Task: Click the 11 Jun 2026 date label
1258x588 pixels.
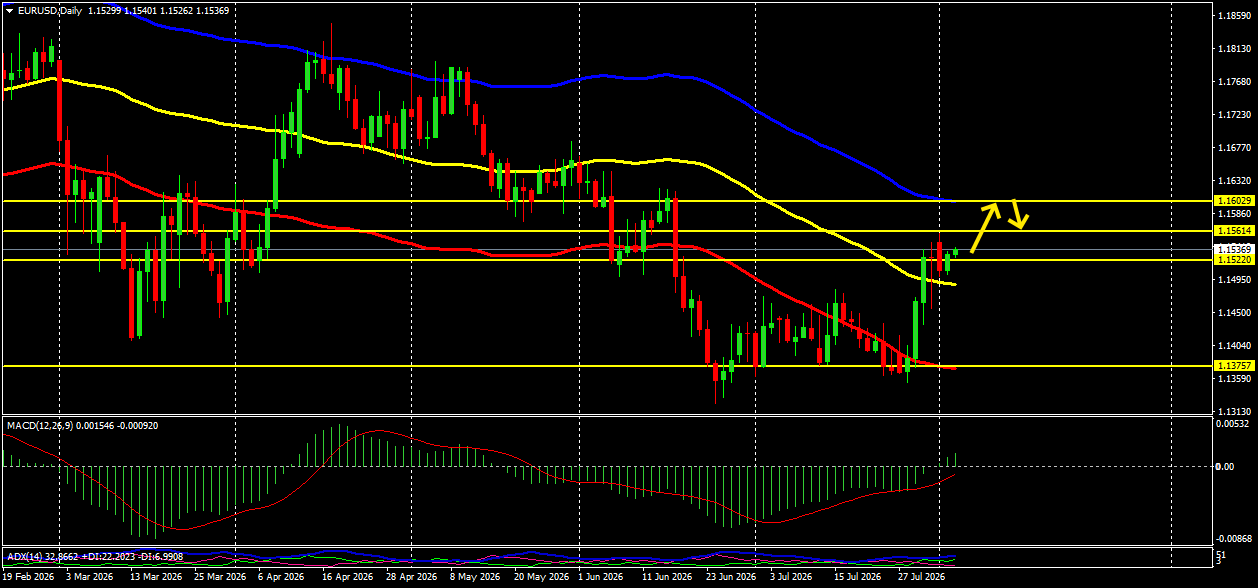Action: click(667, 577)
